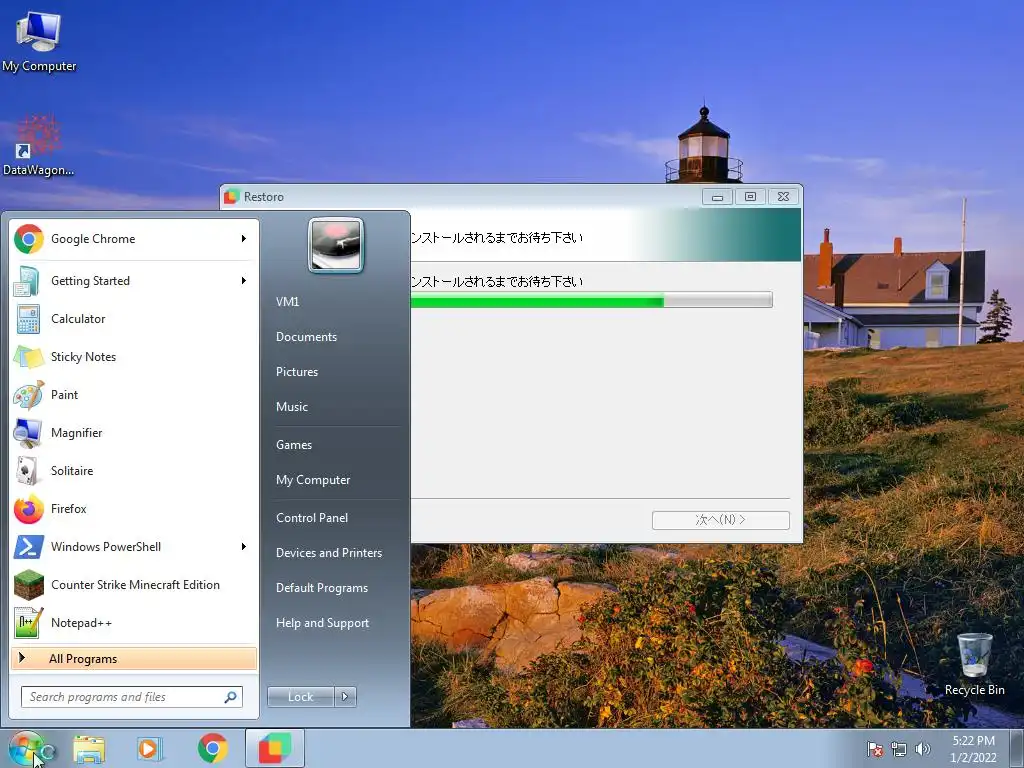This screenshot has height=768, width=1024.
Task: Expand All Programs list
Action: click(134, 658)
